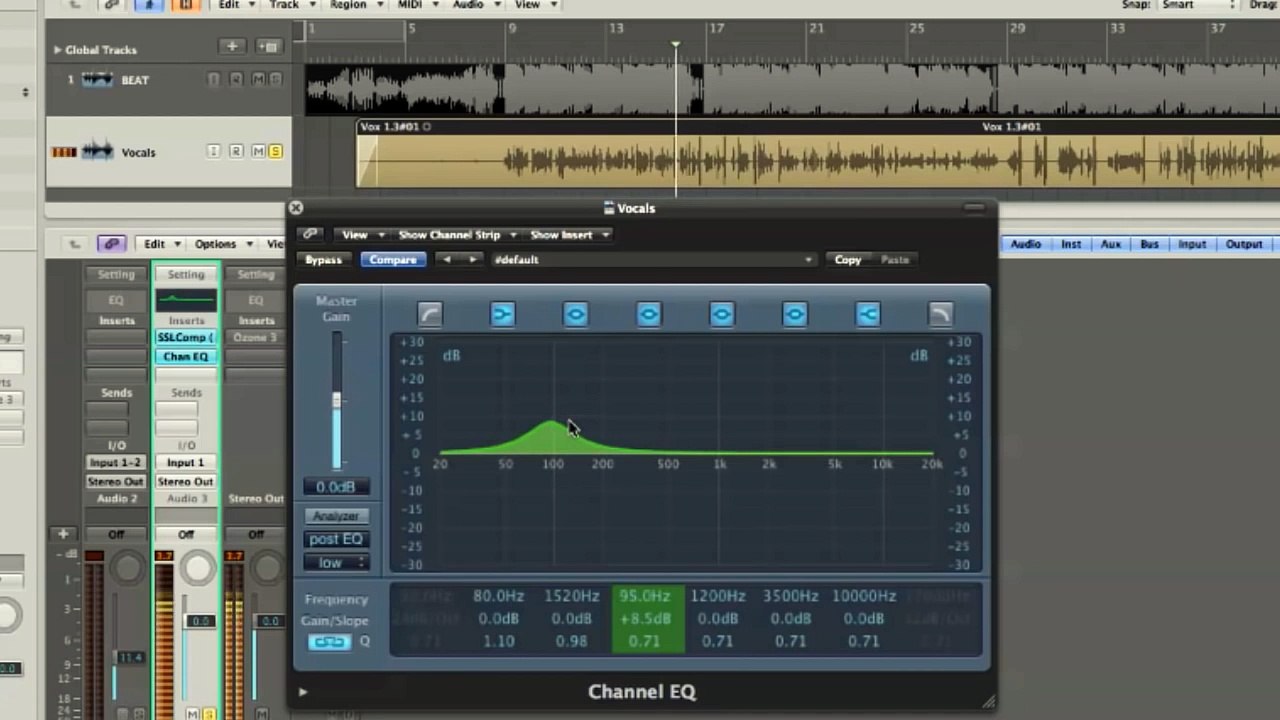The image size is (1280, 720).
Task: Click the Setting button on selected channel strip
Action: pyautogui.click(x=186, y=274)
